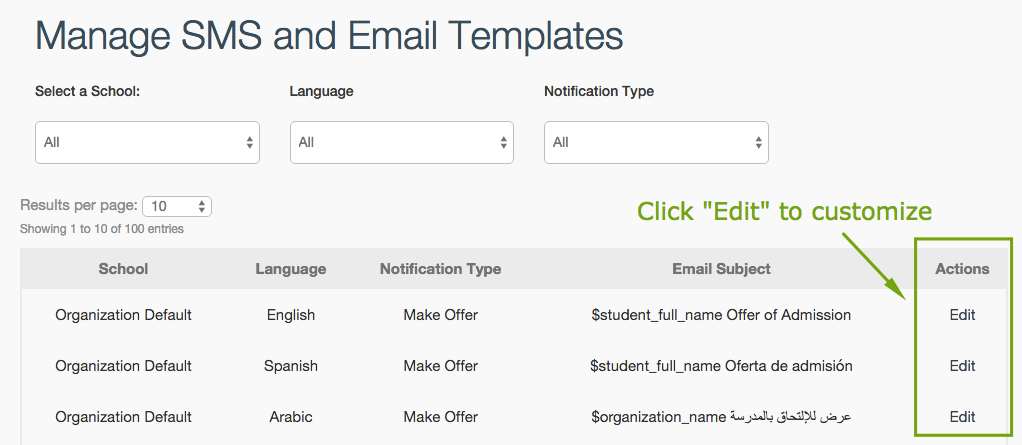Click the '$student_full_name Offer of Admission' subject
The image size is (1022, 445).
pos(722,315)
